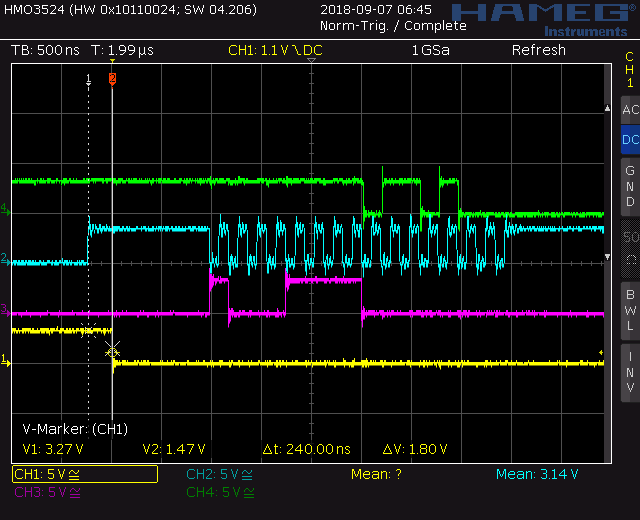Screen dimensions: 640x520
Task: Click the cyan Mean: 3.14 V measurement
Action: pos(537,474)
